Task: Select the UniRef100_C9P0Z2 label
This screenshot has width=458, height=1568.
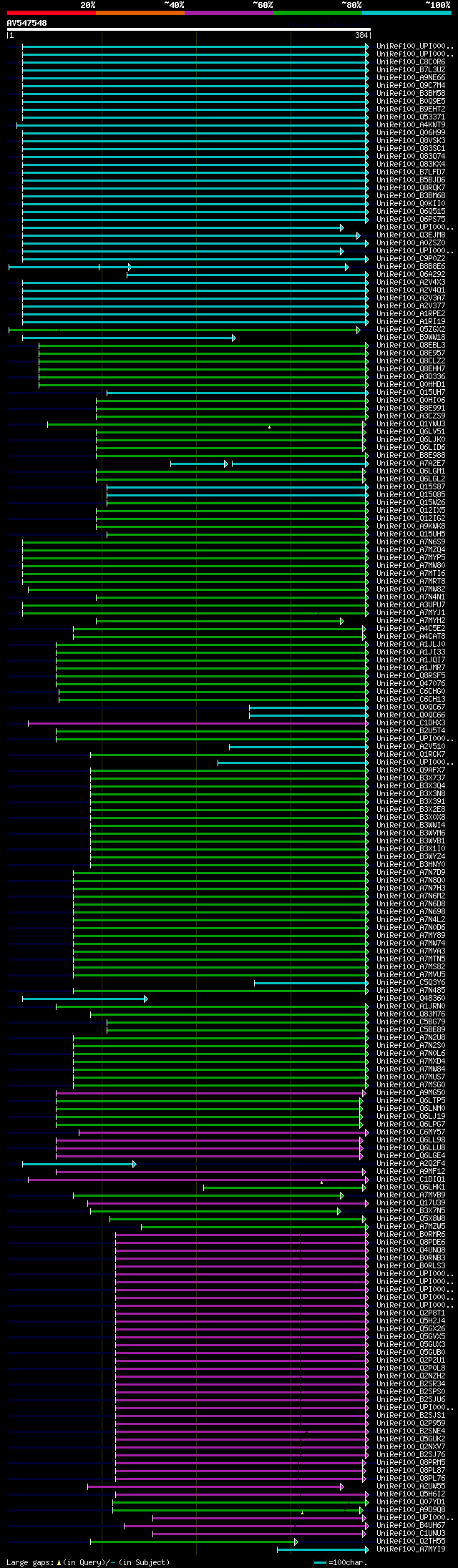Action: (x=411, y=259)
